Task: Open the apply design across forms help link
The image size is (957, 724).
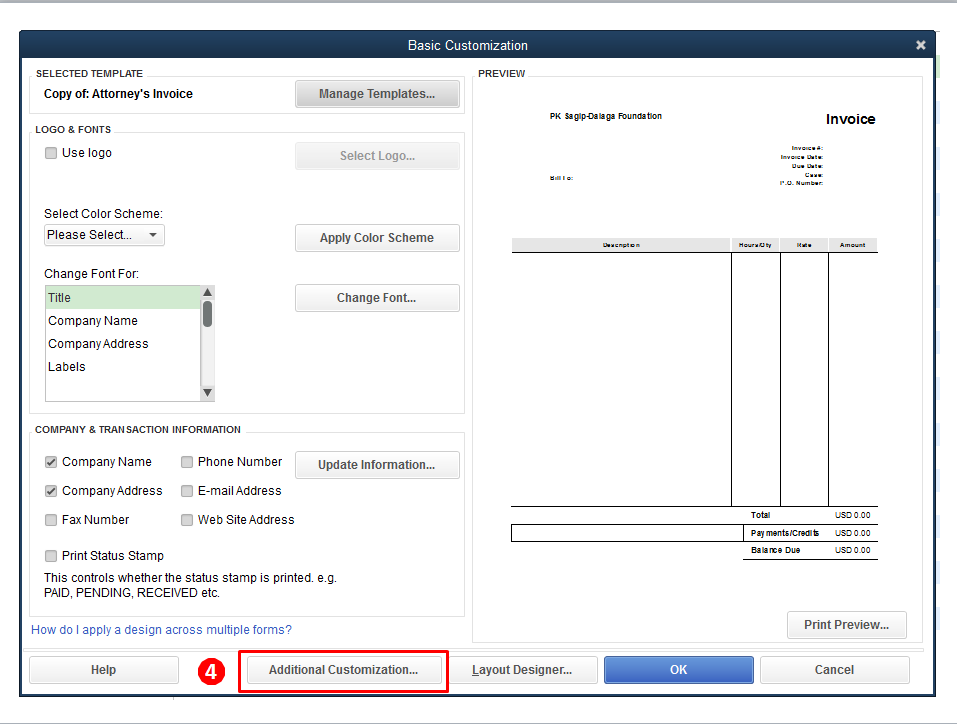Action: pos(161,630)
